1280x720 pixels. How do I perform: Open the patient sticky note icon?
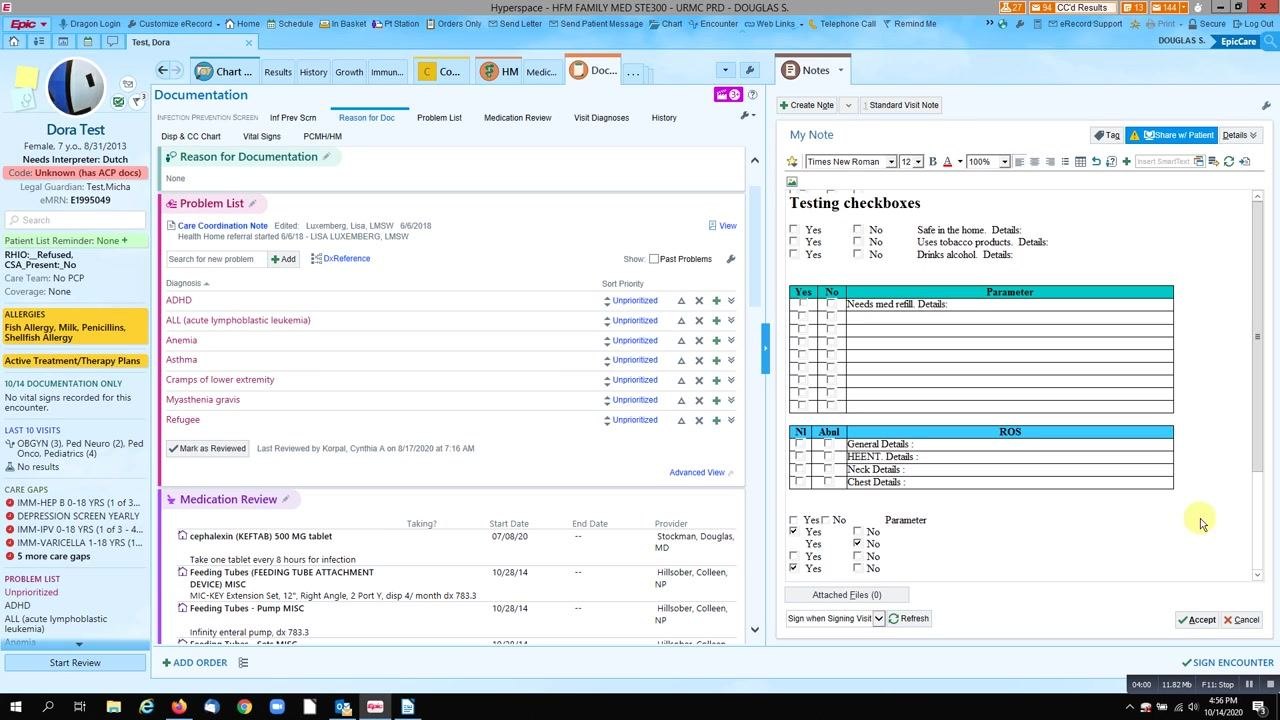(26, 77)
